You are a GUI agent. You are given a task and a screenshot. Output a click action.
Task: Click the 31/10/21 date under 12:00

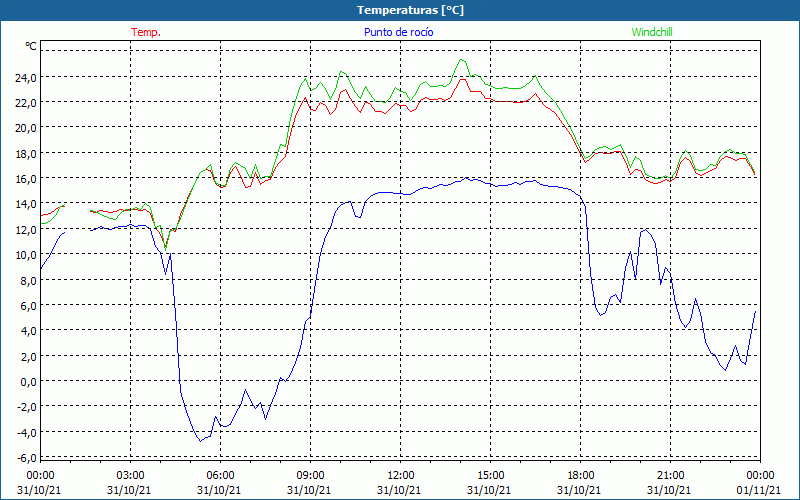(399, 490)
